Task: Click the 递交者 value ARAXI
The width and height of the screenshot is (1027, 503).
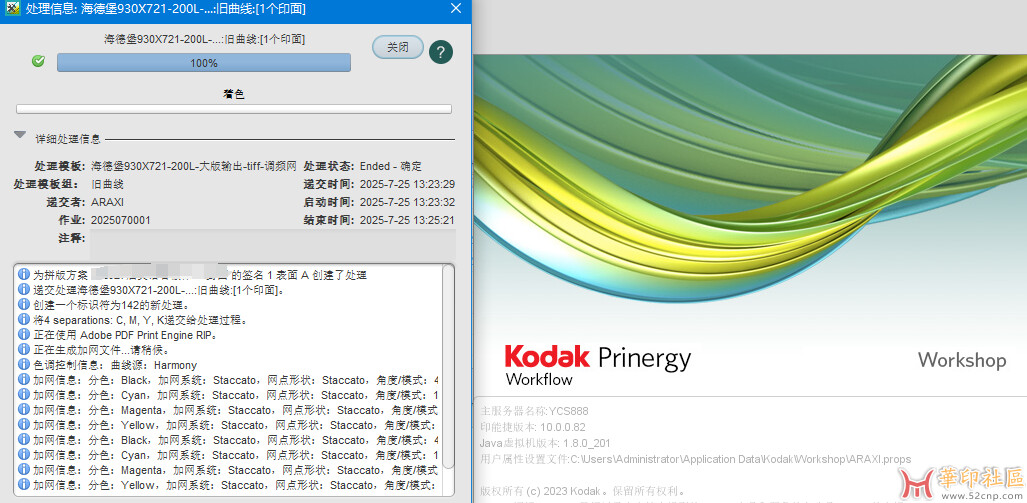Action: tap(107, 202)
